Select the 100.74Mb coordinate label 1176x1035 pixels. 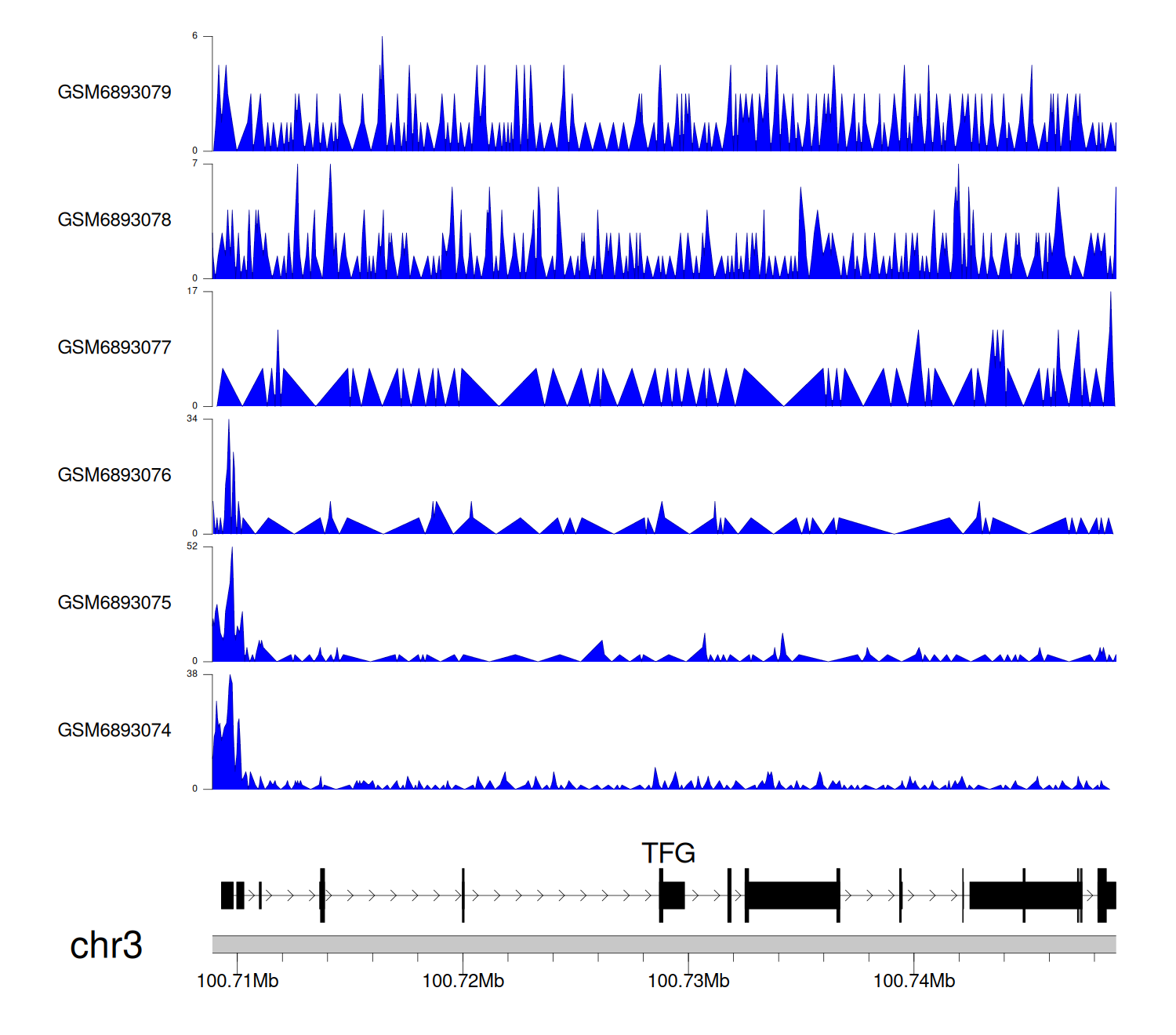[x=914, y=982]
